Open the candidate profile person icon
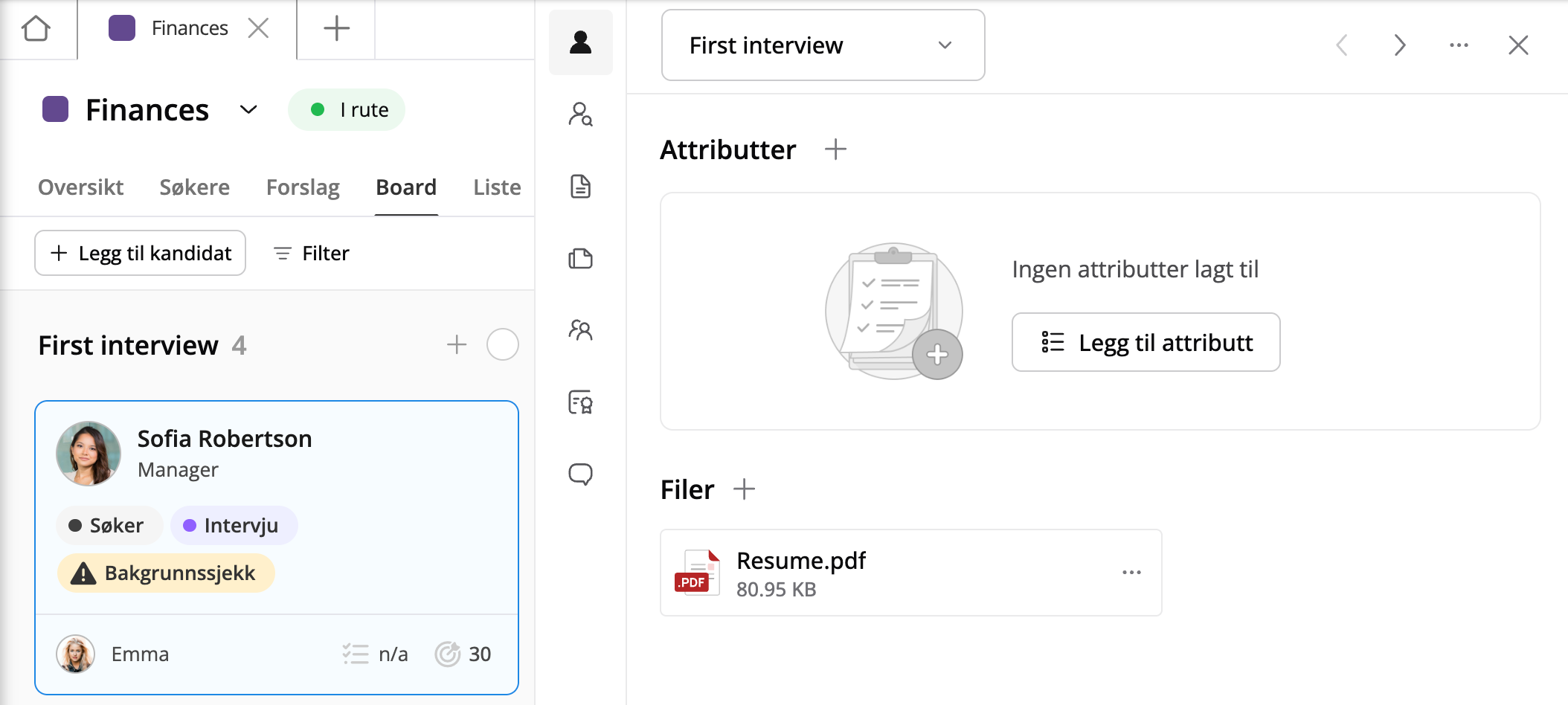 click(x=580, y=42)
